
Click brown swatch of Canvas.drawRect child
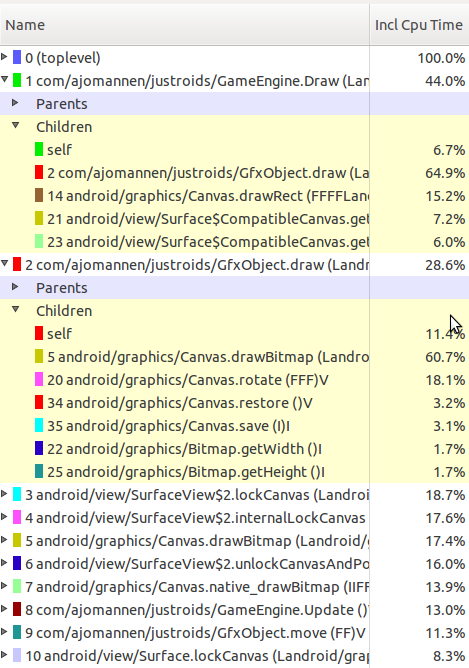click(39, 195)
